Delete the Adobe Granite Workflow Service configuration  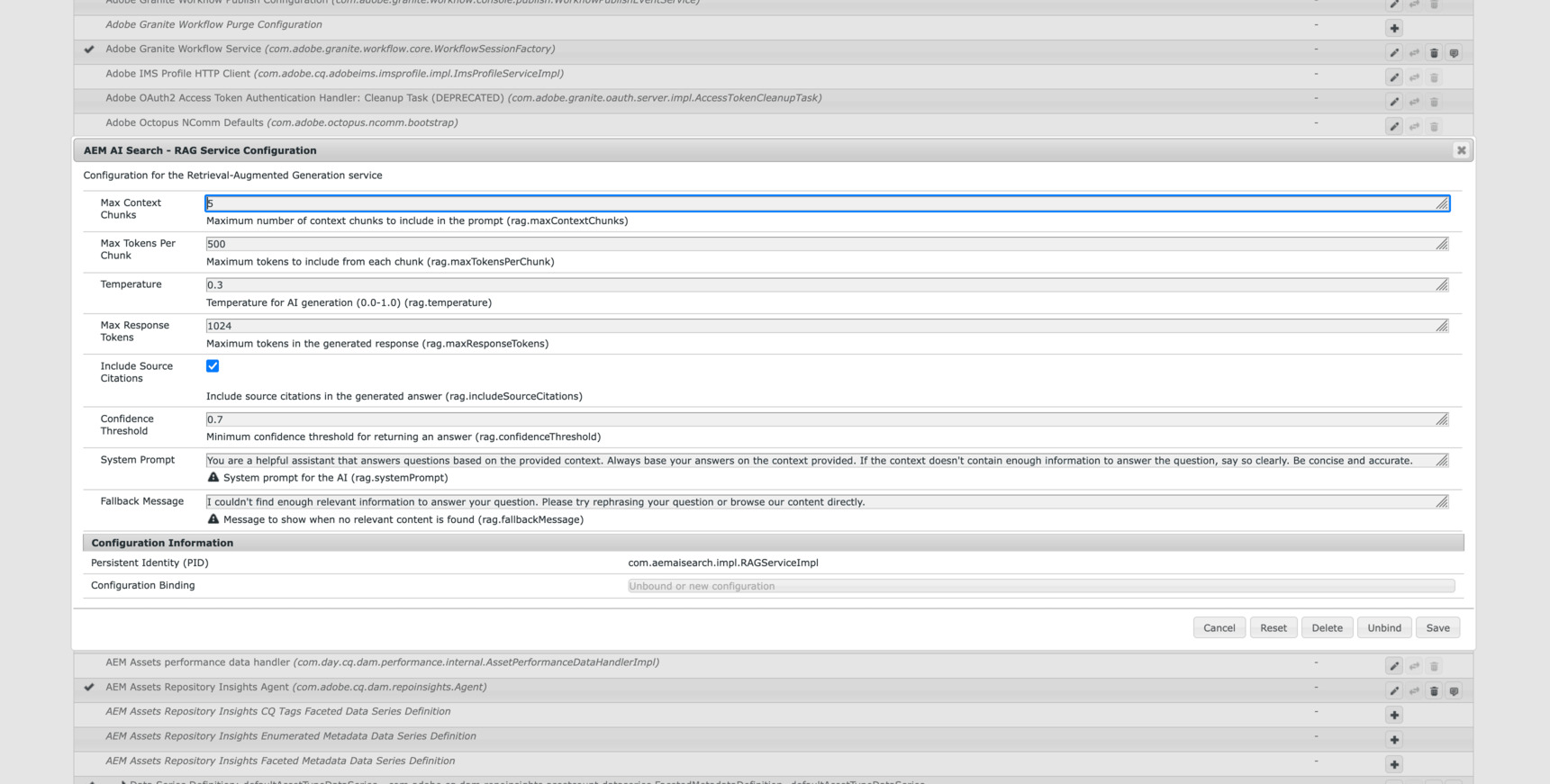[1434, 53]
